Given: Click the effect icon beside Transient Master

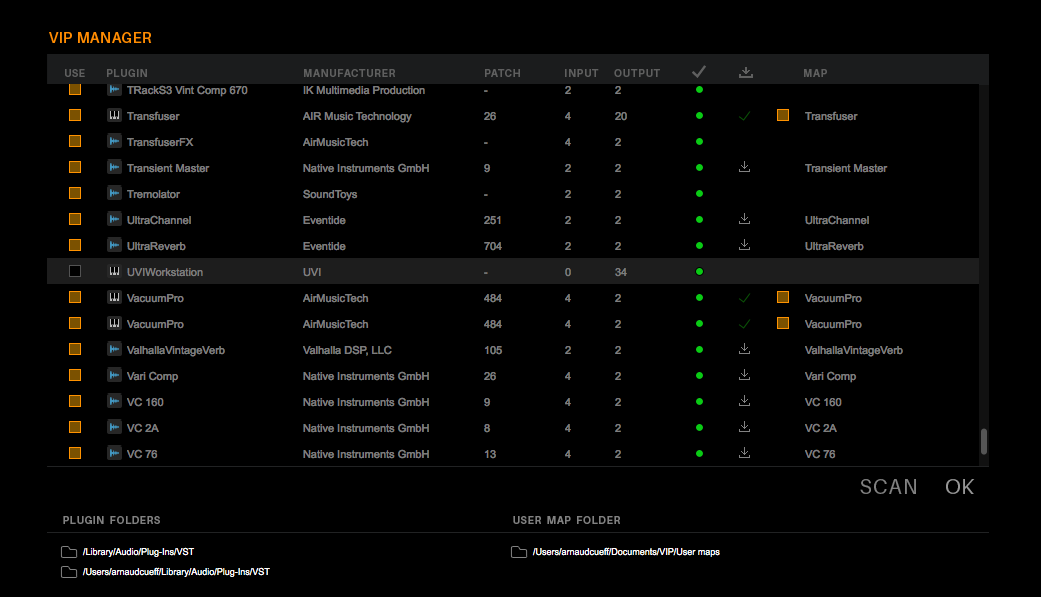Looking at the screenshot, I should pyautogui.click(x=114, y=167).
